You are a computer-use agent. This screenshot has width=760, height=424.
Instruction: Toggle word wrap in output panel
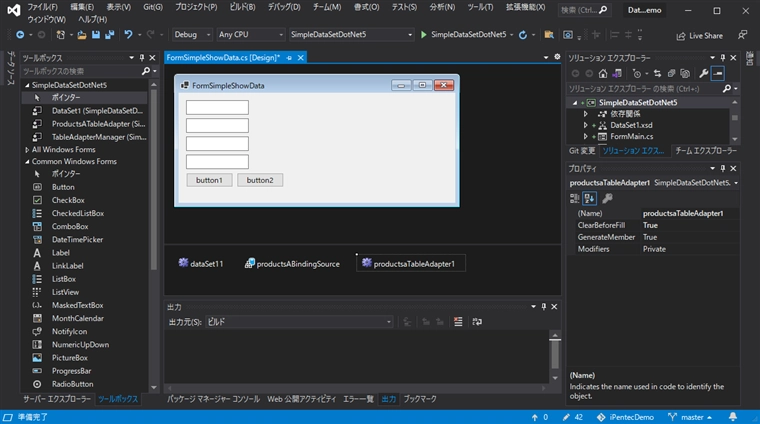[477, 322]
